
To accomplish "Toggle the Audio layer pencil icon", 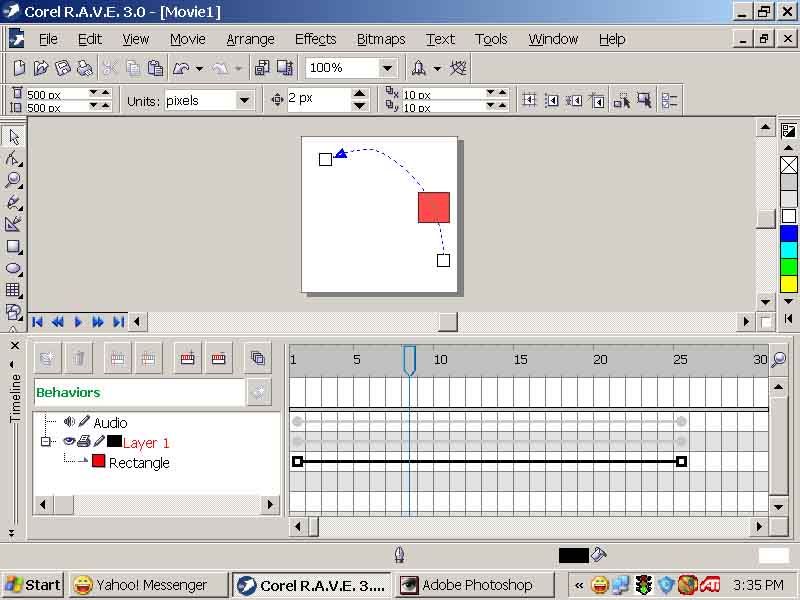I will tap(84, 421).
